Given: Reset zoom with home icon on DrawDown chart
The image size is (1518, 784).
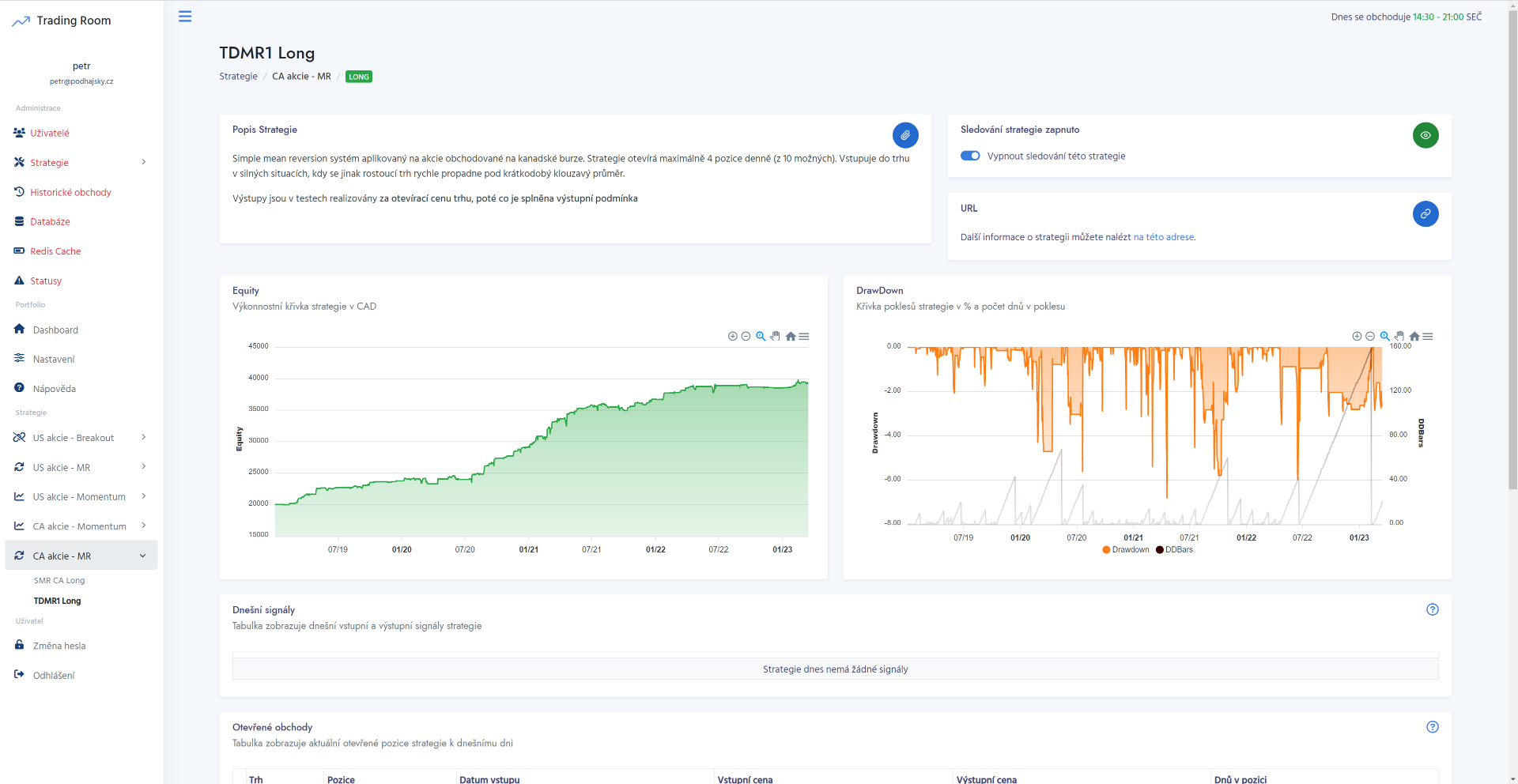Looking at the screenshot, I should tap(1414, 337).
